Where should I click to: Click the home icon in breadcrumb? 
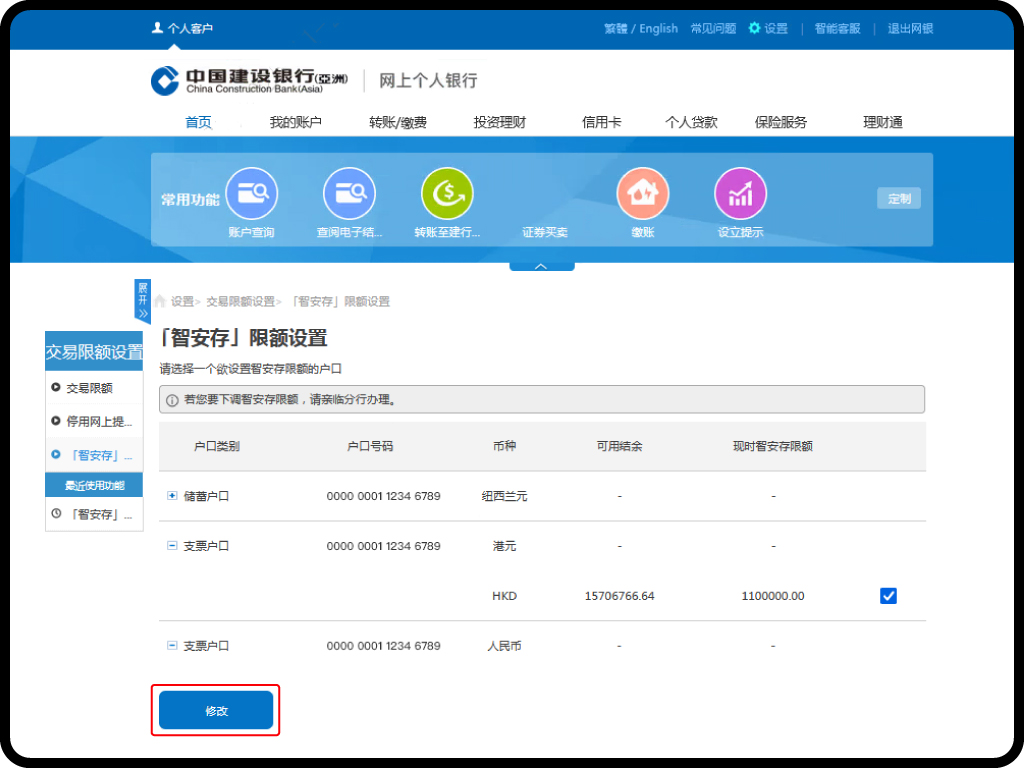click(159, 301)
